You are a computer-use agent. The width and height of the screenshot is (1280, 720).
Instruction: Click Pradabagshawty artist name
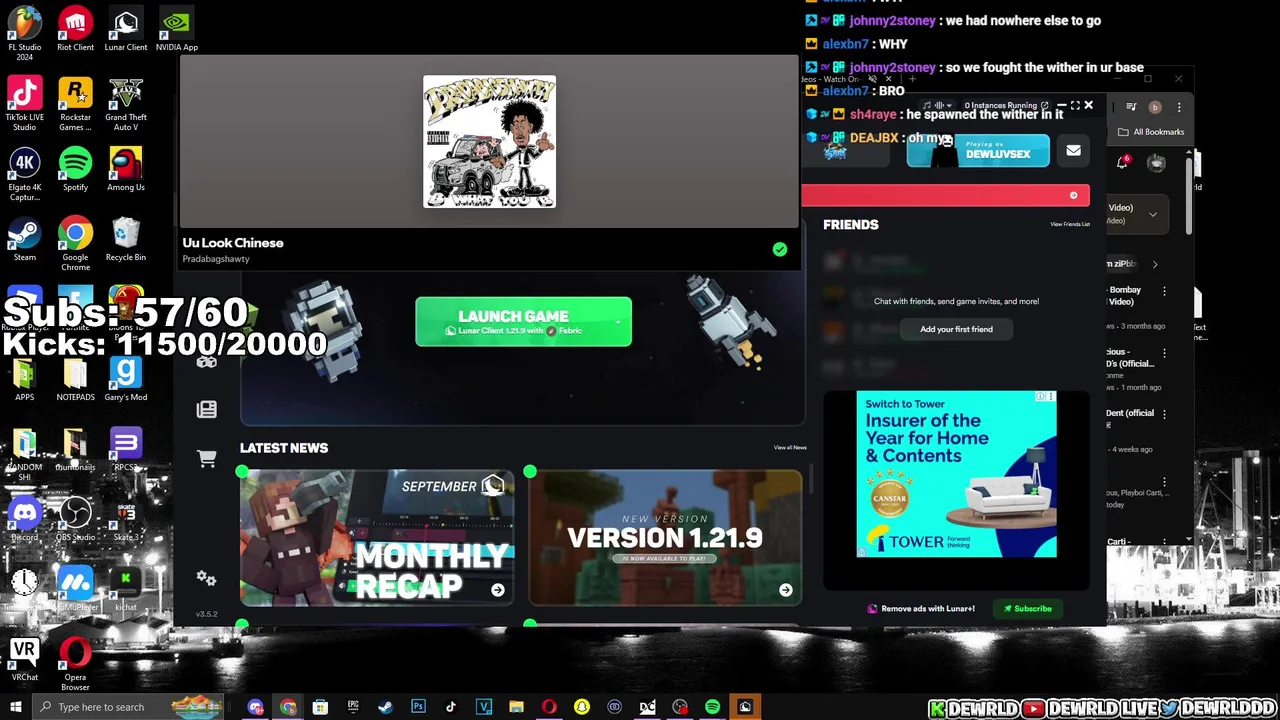pyautogui.click(x=216, y=259)
